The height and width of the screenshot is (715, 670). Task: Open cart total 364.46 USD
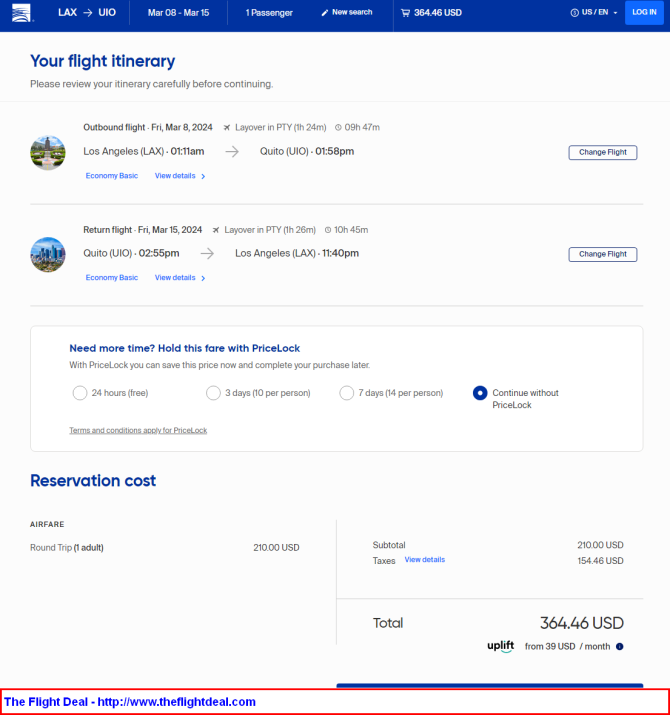point(431,13)
